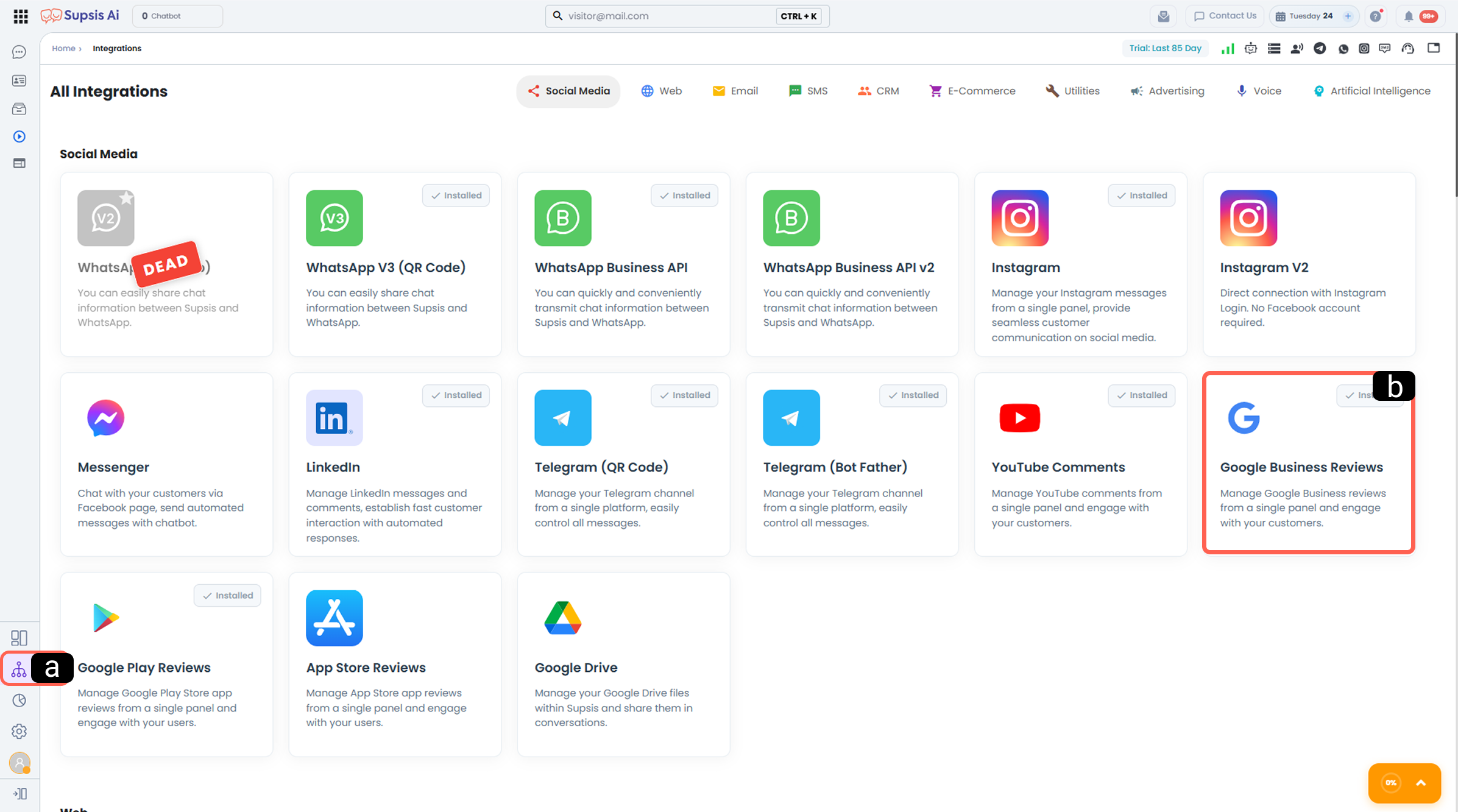Open the WhatsApp Business API v2 icon
The image size is (1458, 812).
coord(791,218)
